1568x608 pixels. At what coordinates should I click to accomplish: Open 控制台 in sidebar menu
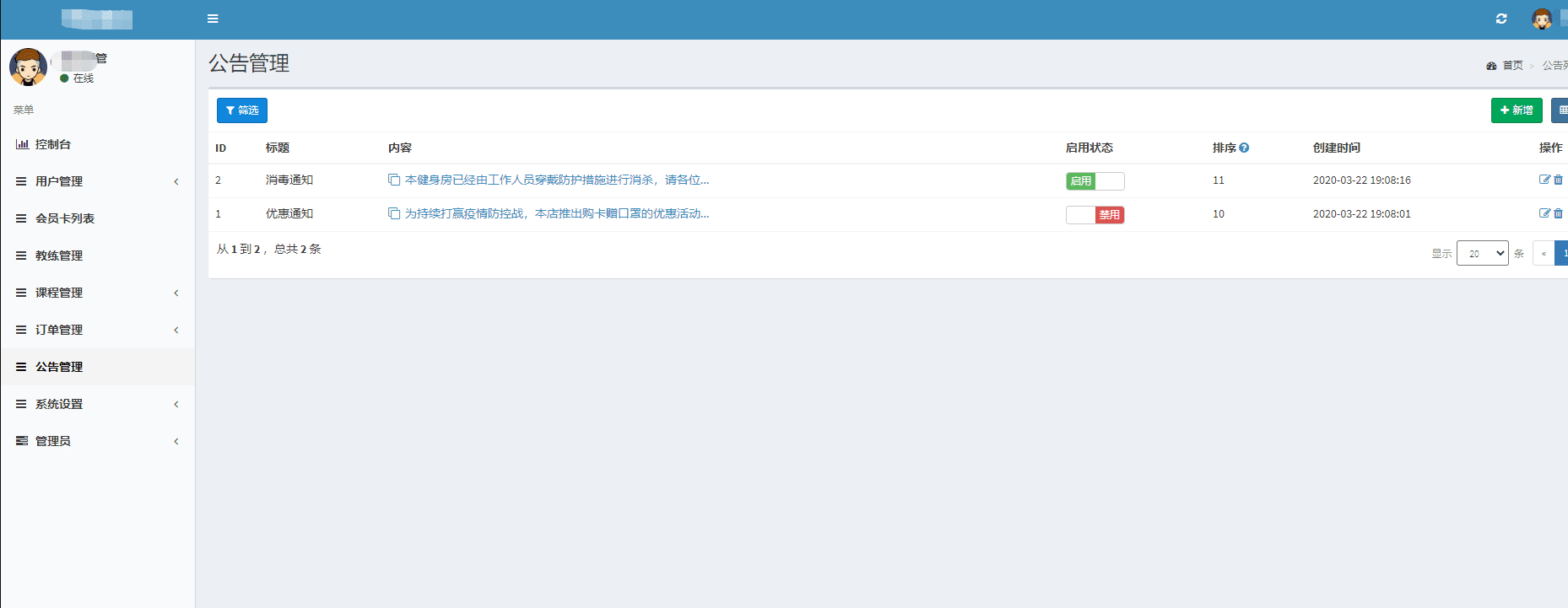click(x=98, y=144)
